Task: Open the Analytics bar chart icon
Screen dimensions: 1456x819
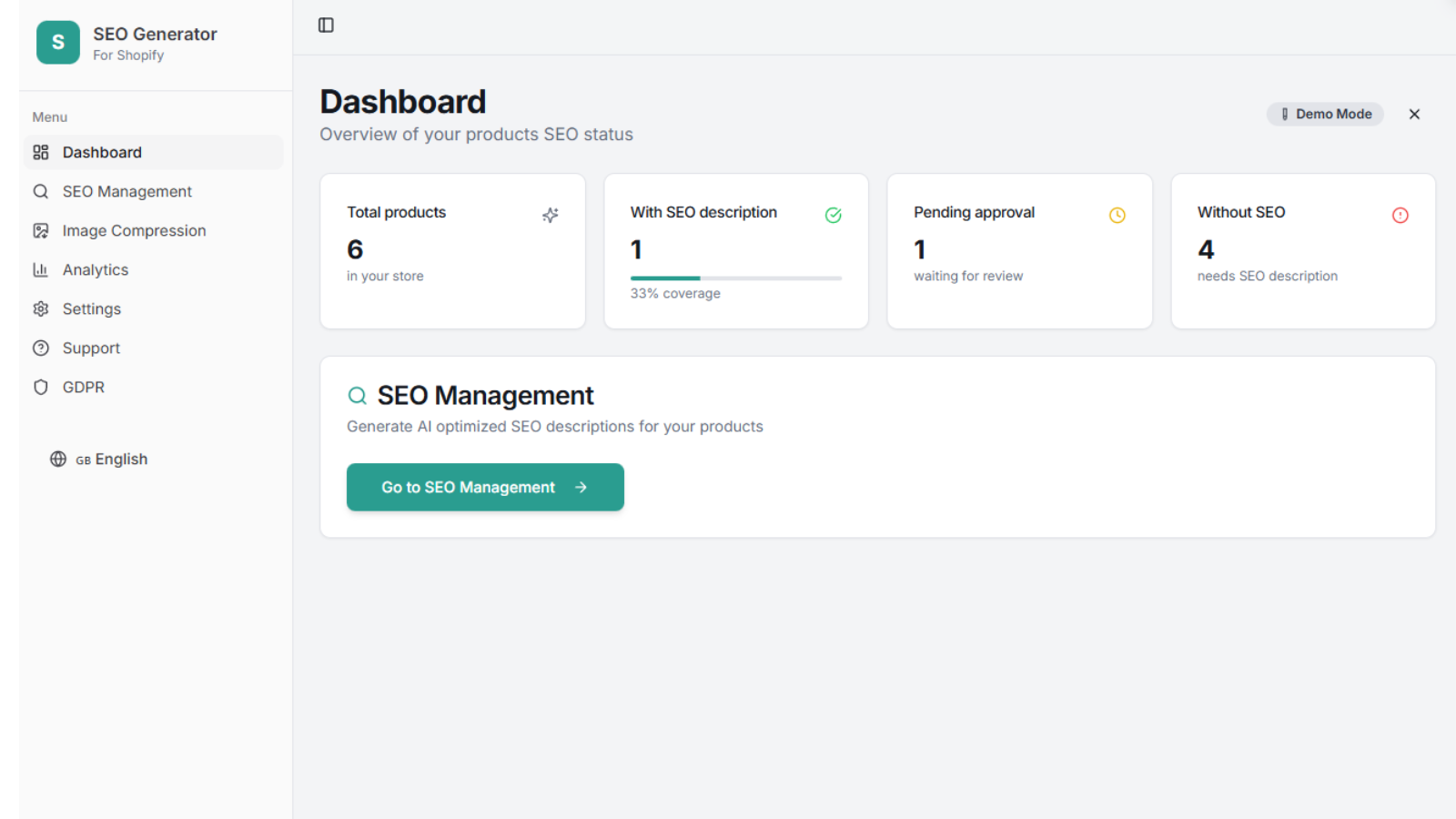Action: [41, 270]
